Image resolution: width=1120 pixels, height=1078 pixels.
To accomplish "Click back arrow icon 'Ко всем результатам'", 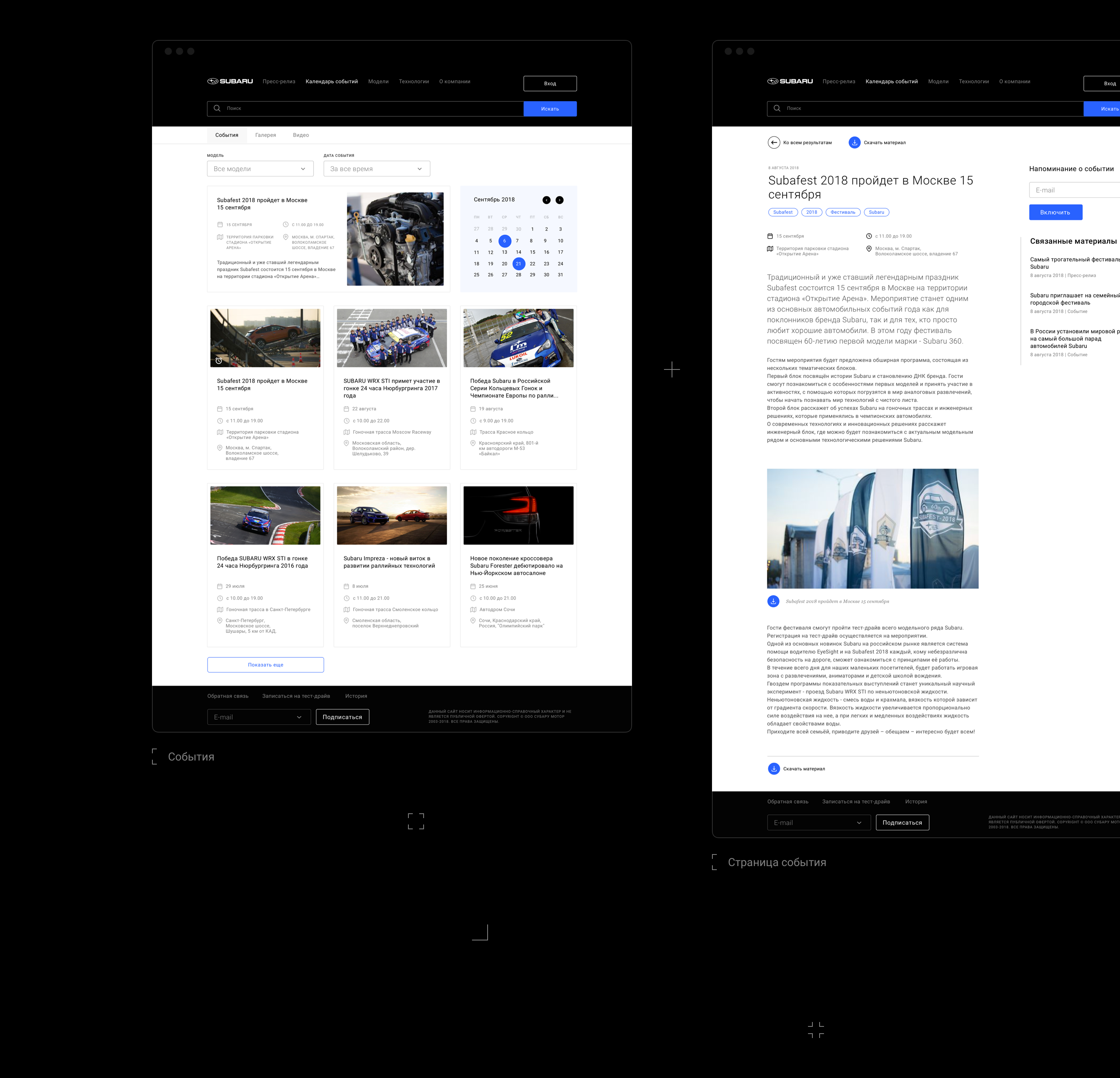I will coord(774,143).
